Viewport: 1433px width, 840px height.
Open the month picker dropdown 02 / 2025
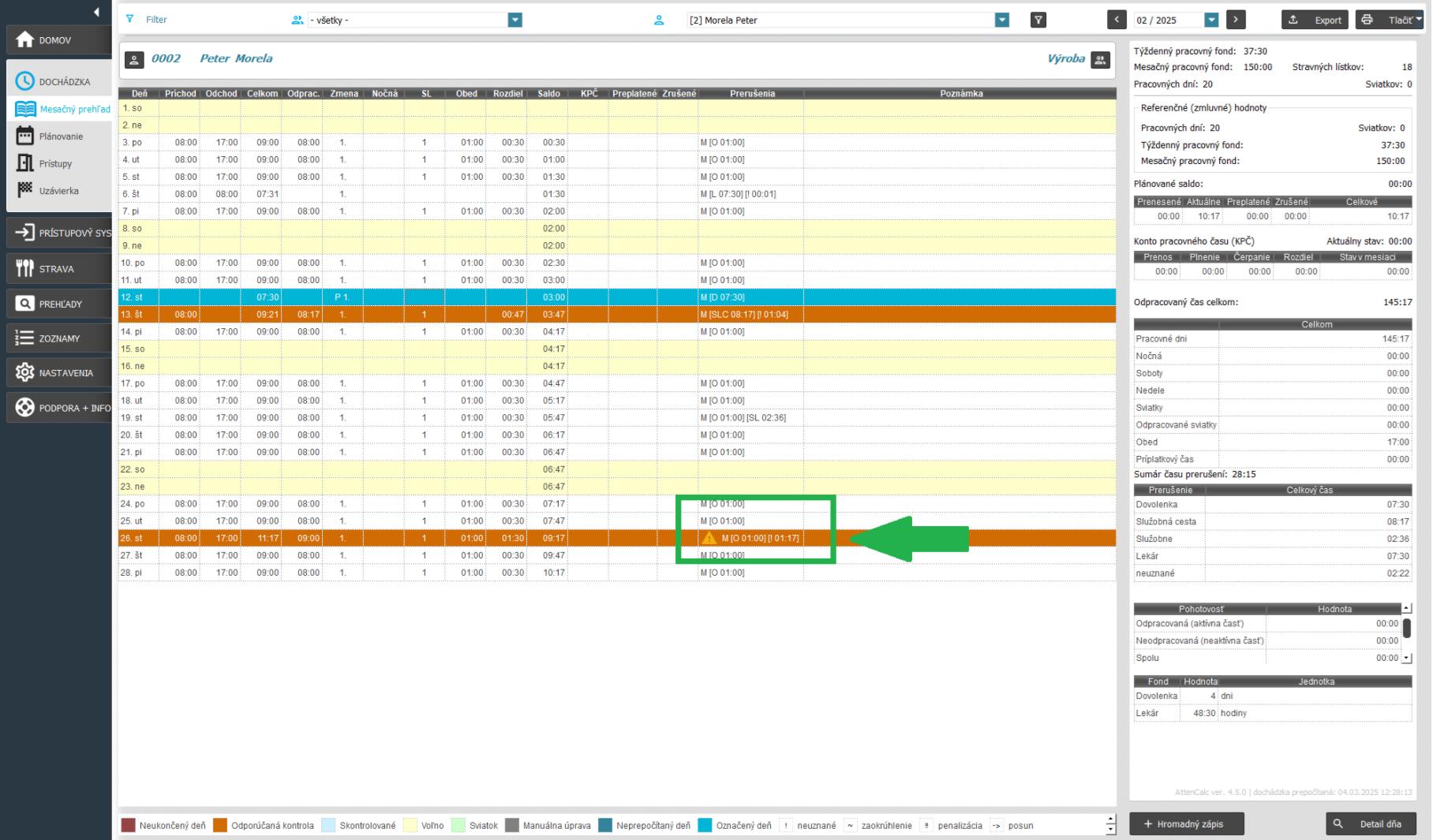(1211, 21)
